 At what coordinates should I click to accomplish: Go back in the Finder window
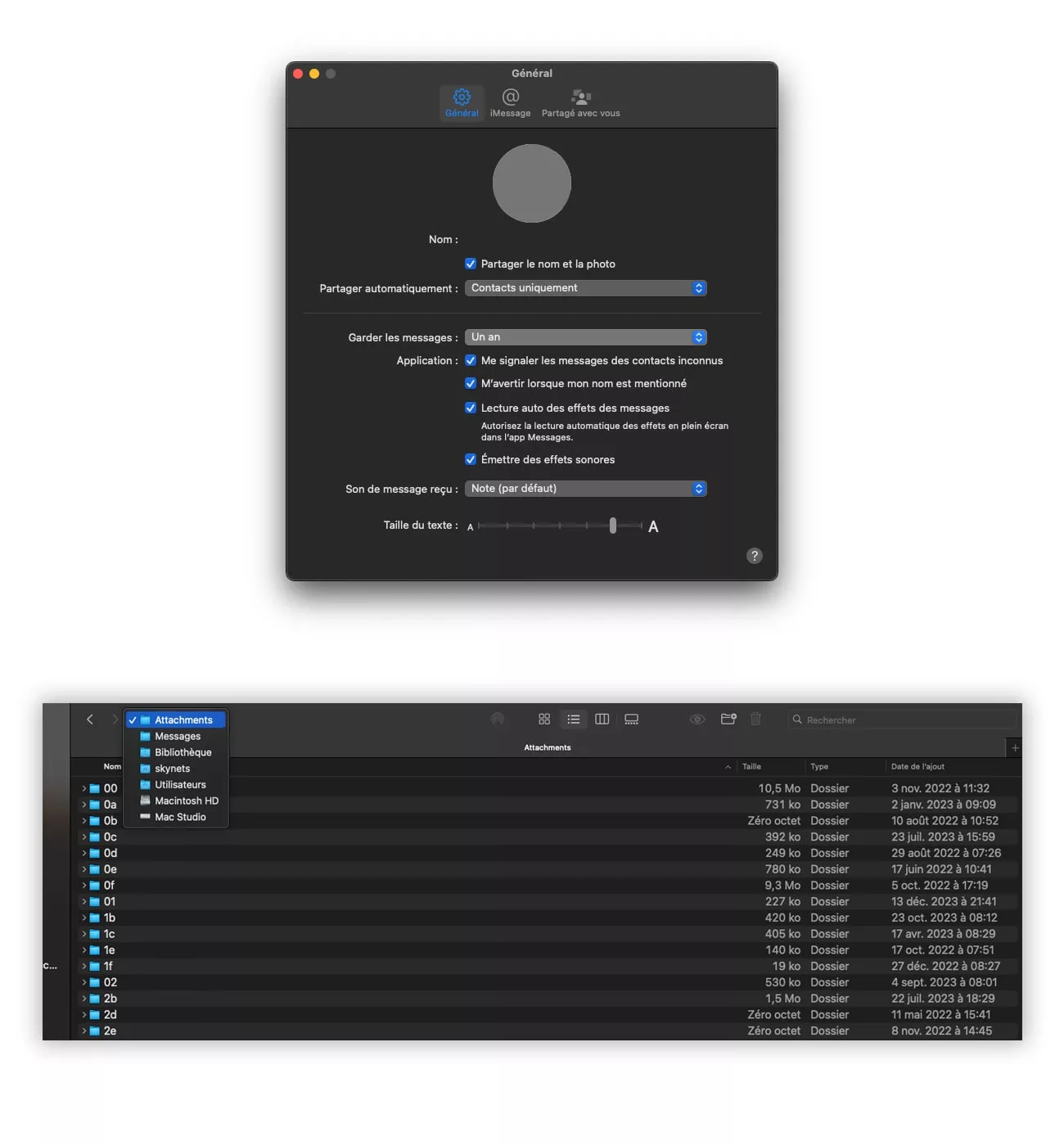coord(90,720)
